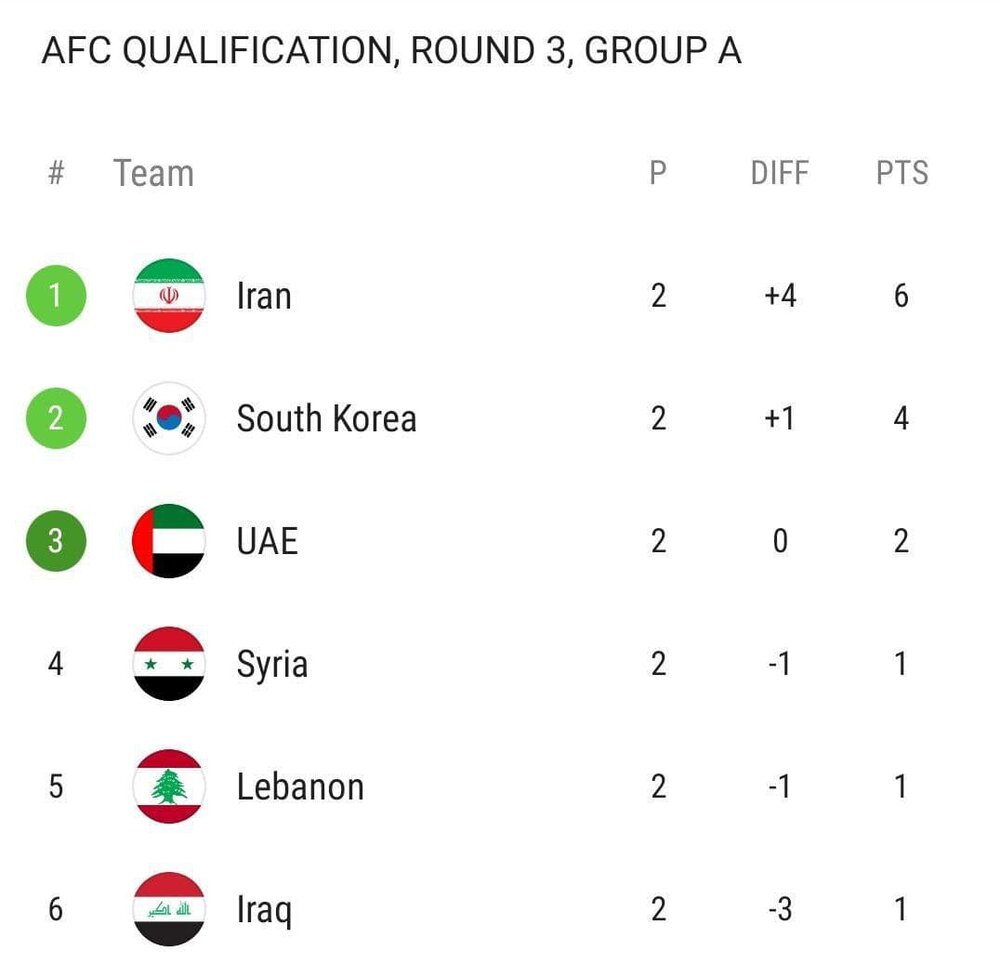Click the Team column header

coord(154,173)
